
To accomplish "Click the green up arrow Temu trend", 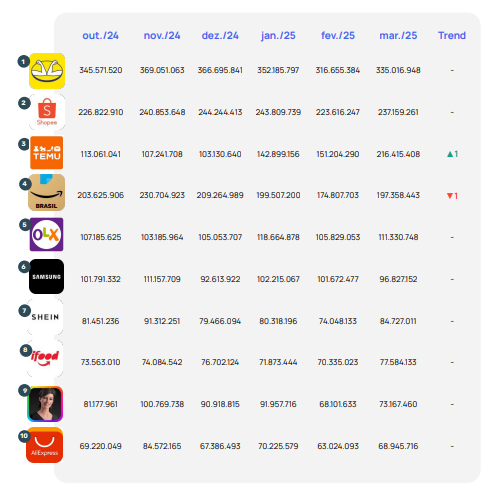I will [x=452, y=154].
